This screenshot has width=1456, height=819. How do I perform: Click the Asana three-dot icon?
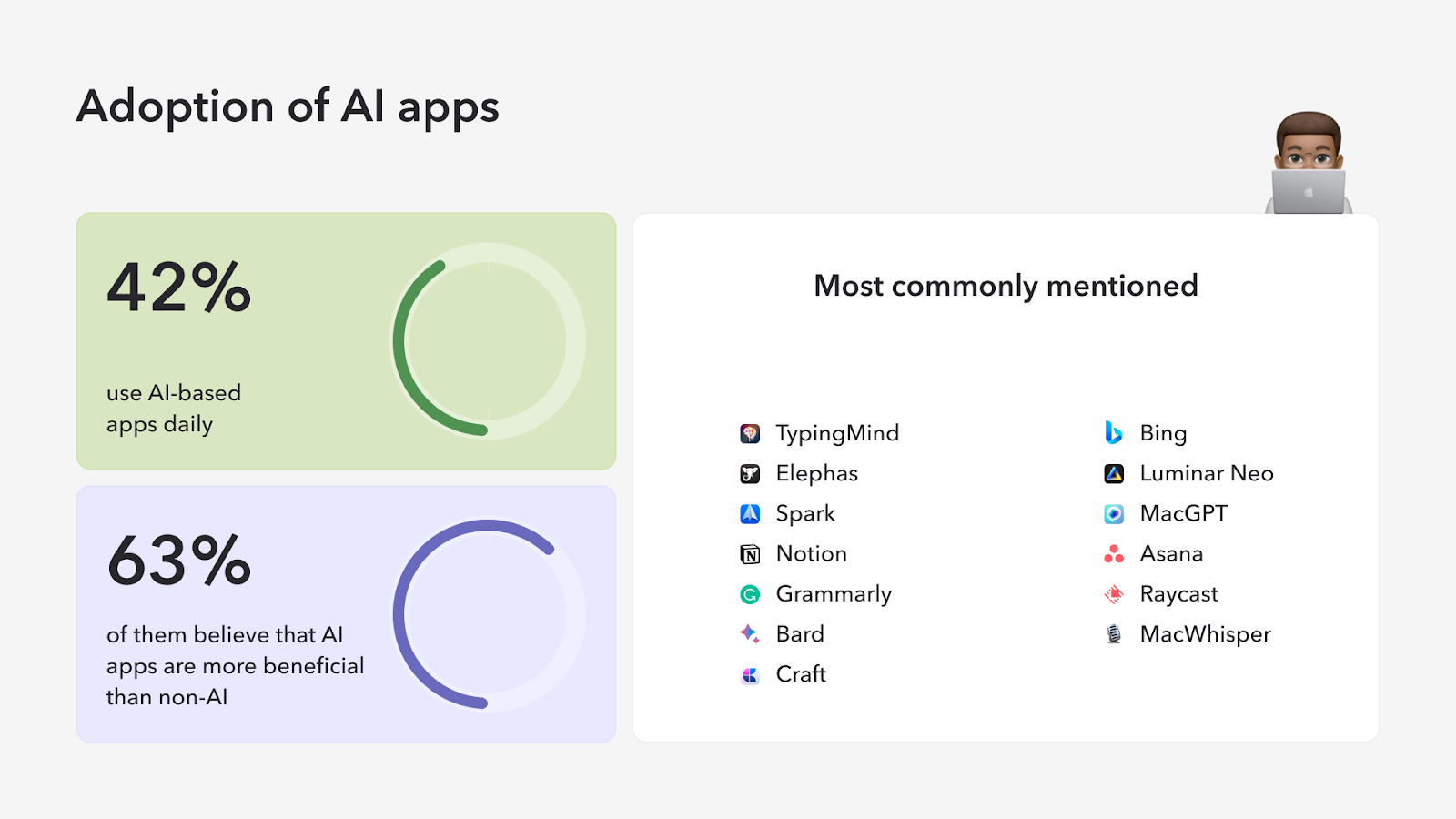click(x=1114, y=554)
